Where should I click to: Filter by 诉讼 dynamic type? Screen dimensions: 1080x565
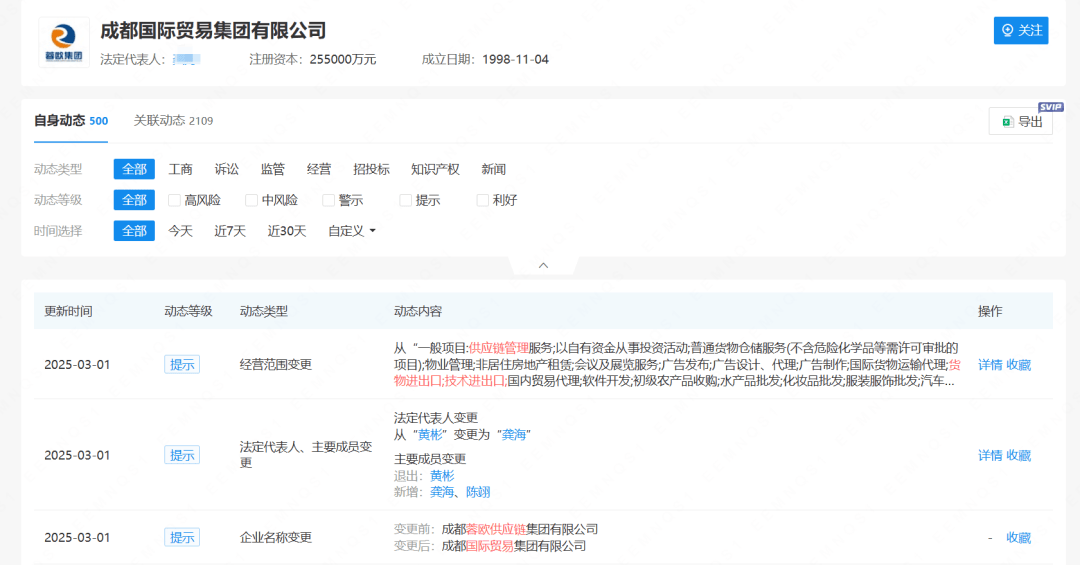[x=226, y=169]
